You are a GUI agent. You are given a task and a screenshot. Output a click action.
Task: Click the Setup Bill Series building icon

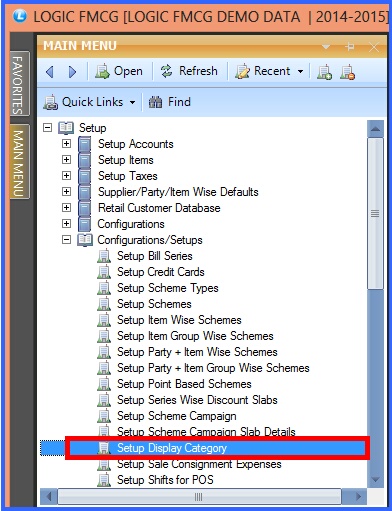coord(104,256)
